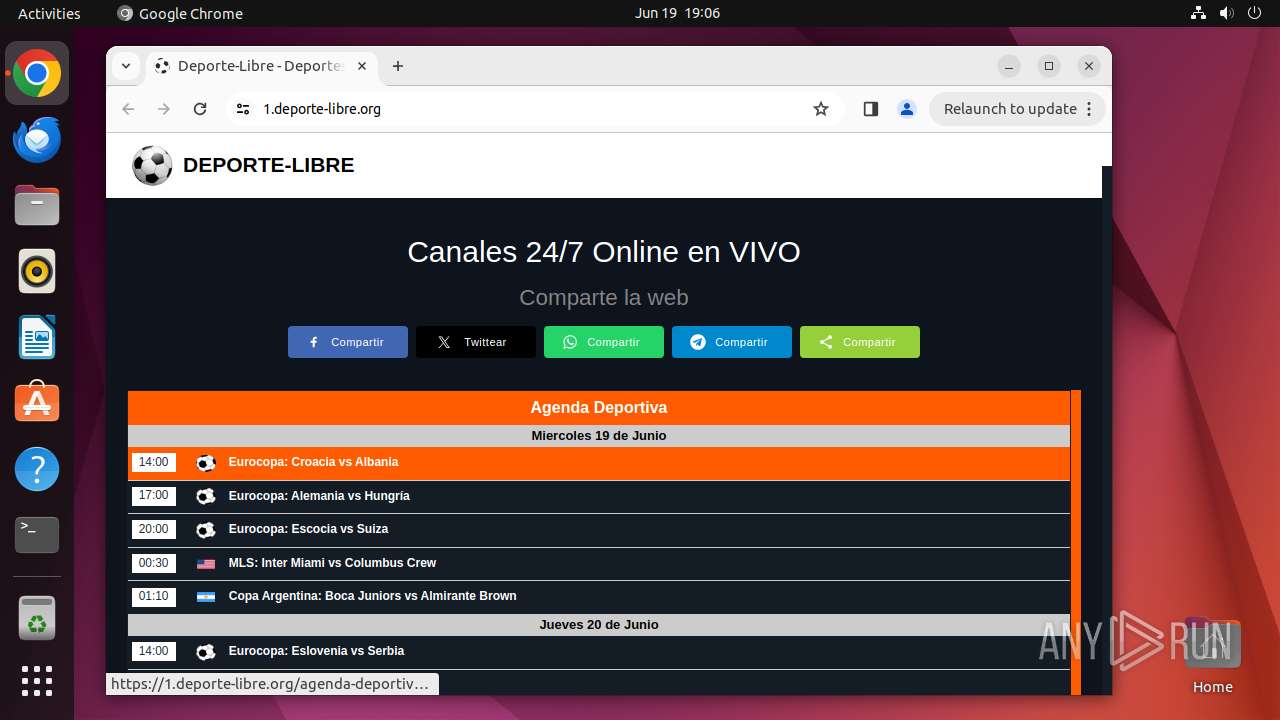
Task: Click the green ShareThis Compartir button
Action: click(860, 342)
